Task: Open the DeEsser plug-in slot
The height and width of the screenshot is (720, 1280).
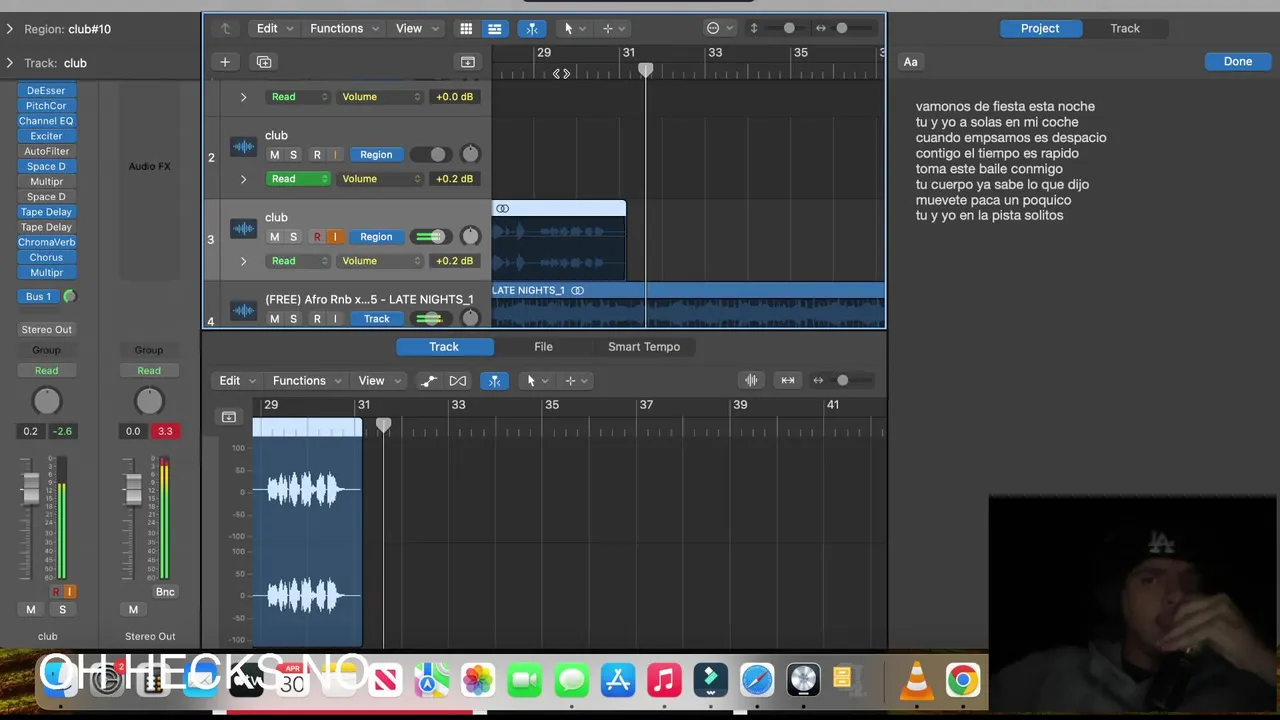Action: pyautogui.click(x=46, y=90)
